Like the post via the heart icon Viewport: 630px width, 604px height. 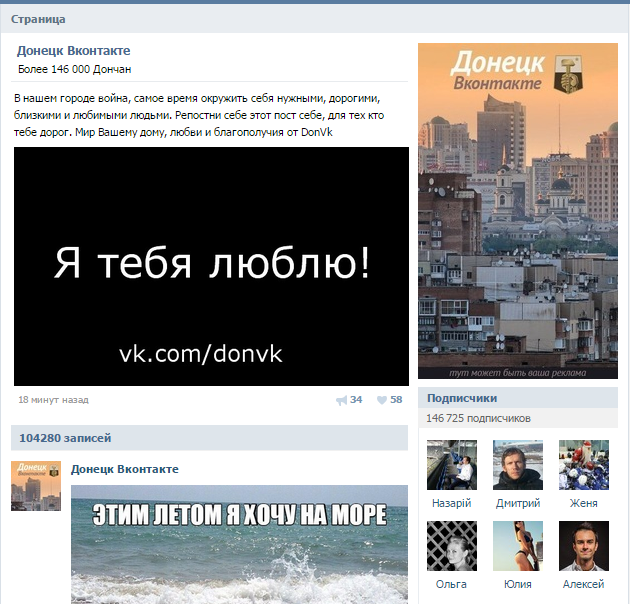382,400
